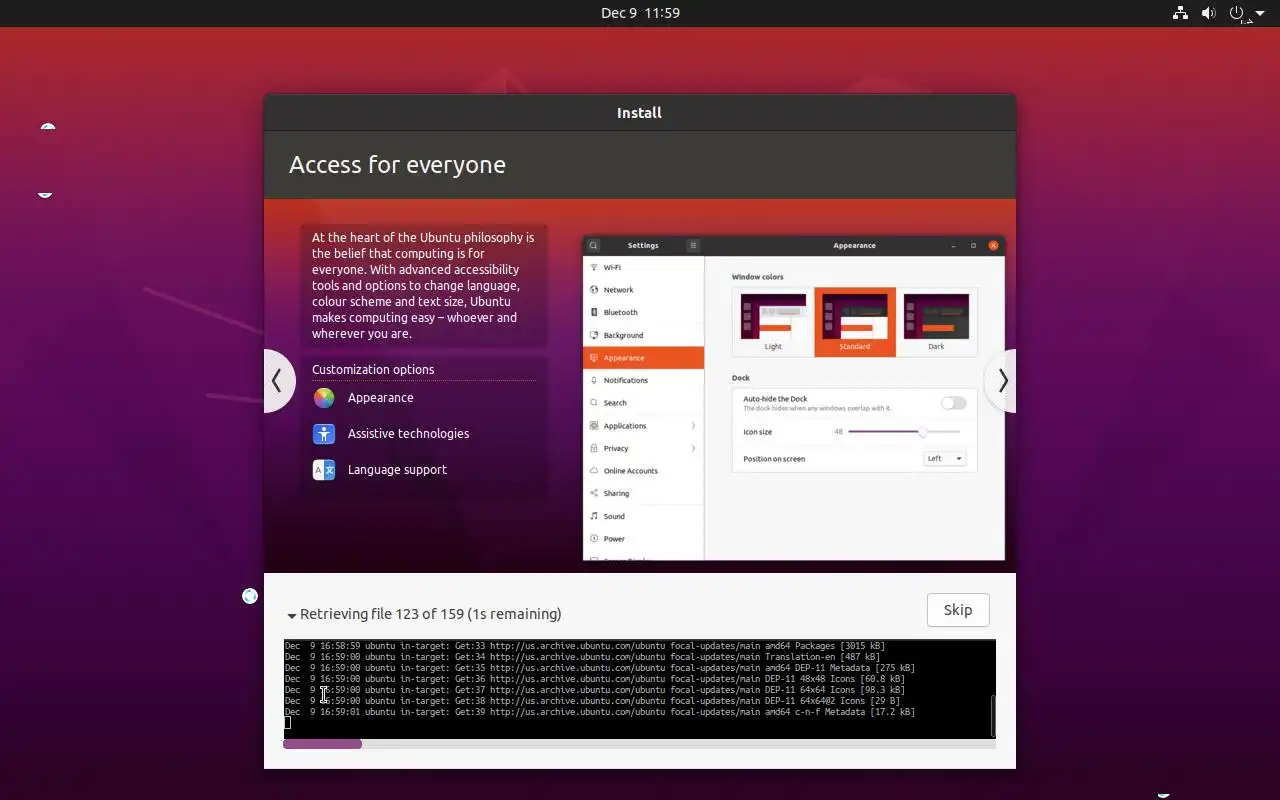Click the Search magnifier sidebar icon

point(594,403)
